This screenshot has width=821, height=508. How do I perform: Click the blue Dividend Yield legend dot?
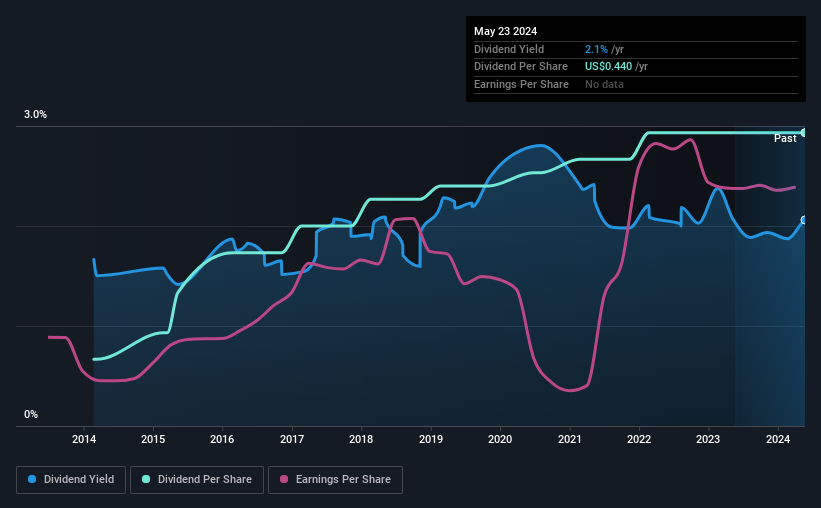click(x=32, y=479)
